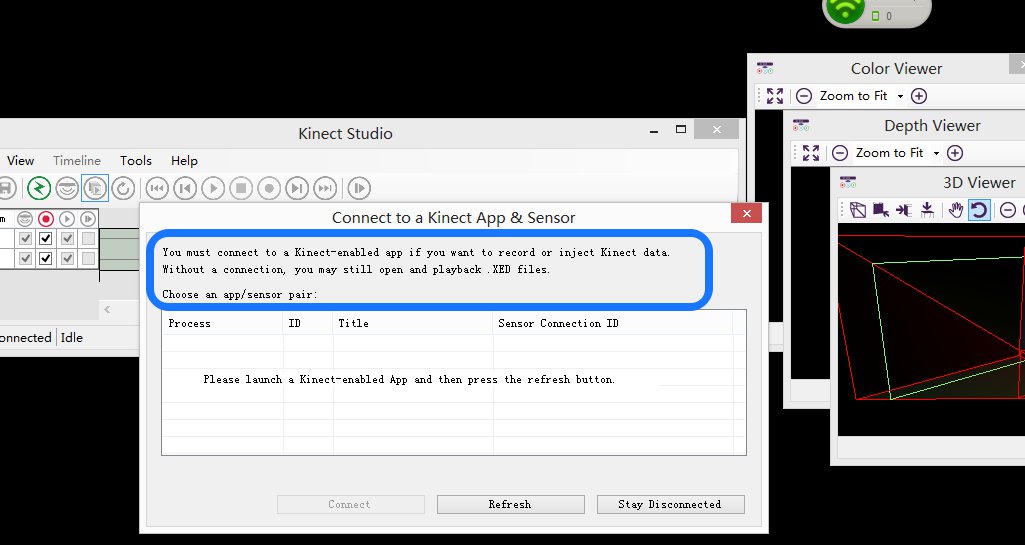The width and height of the screenshot is (1025, 545).
Task: Click the Kinect window icon of 3D Viewer
Action: (x=848, y=182)
